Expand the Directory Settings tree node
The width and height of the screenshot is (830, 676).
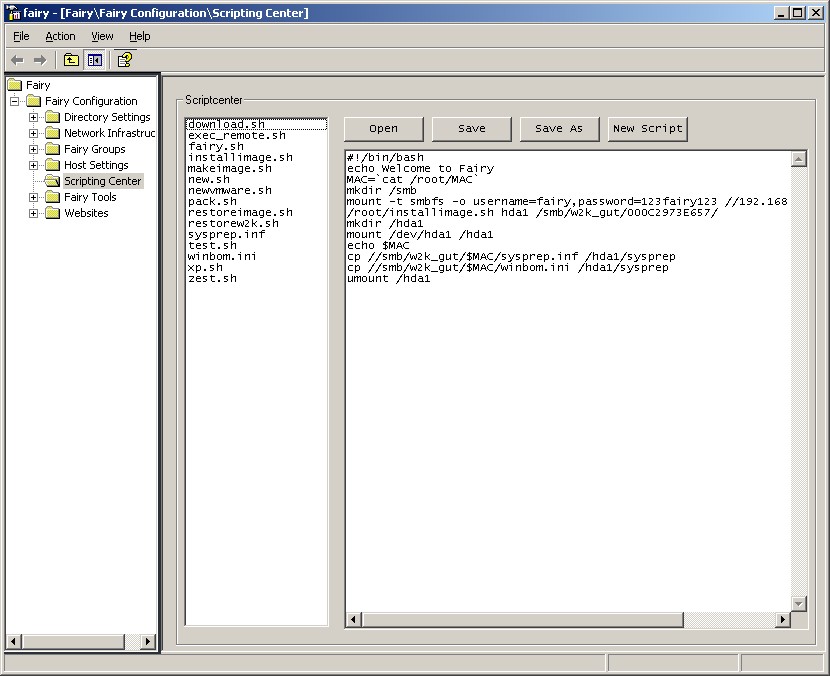(33, 116)
